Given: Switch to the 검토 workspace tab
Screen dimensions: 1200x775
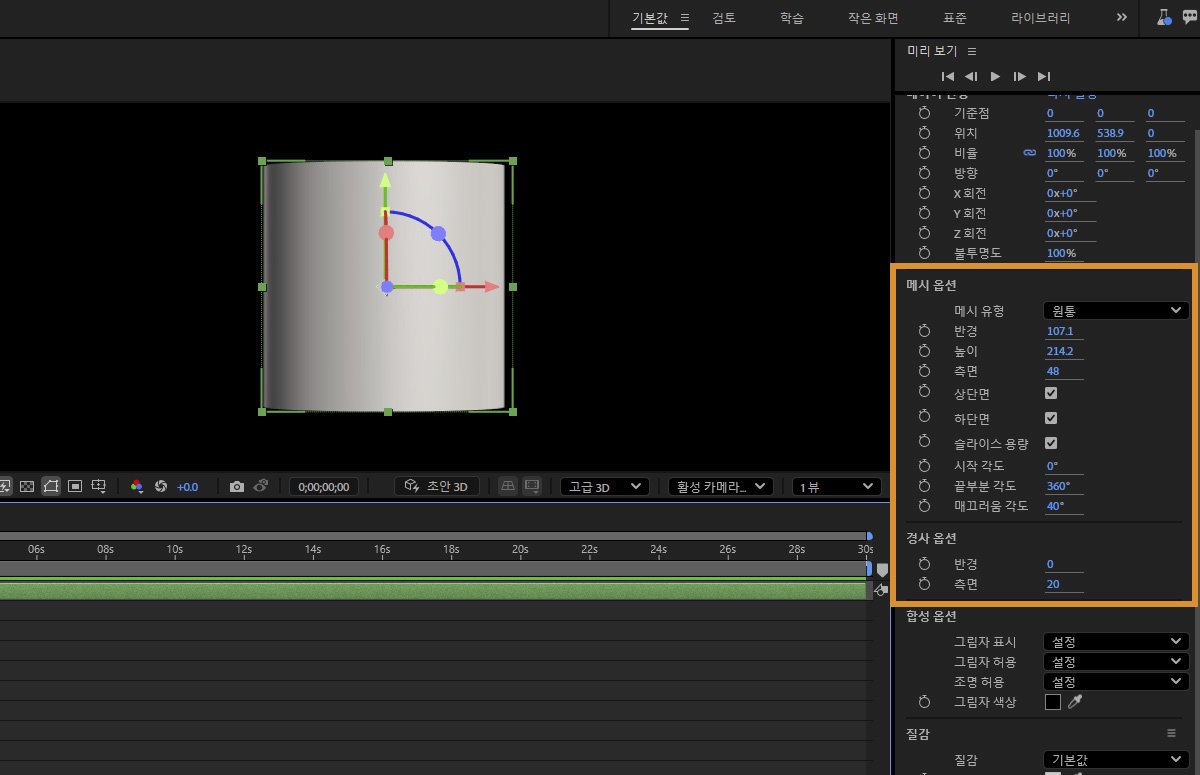Looking at the screenshot, I should tap(724, 18).
